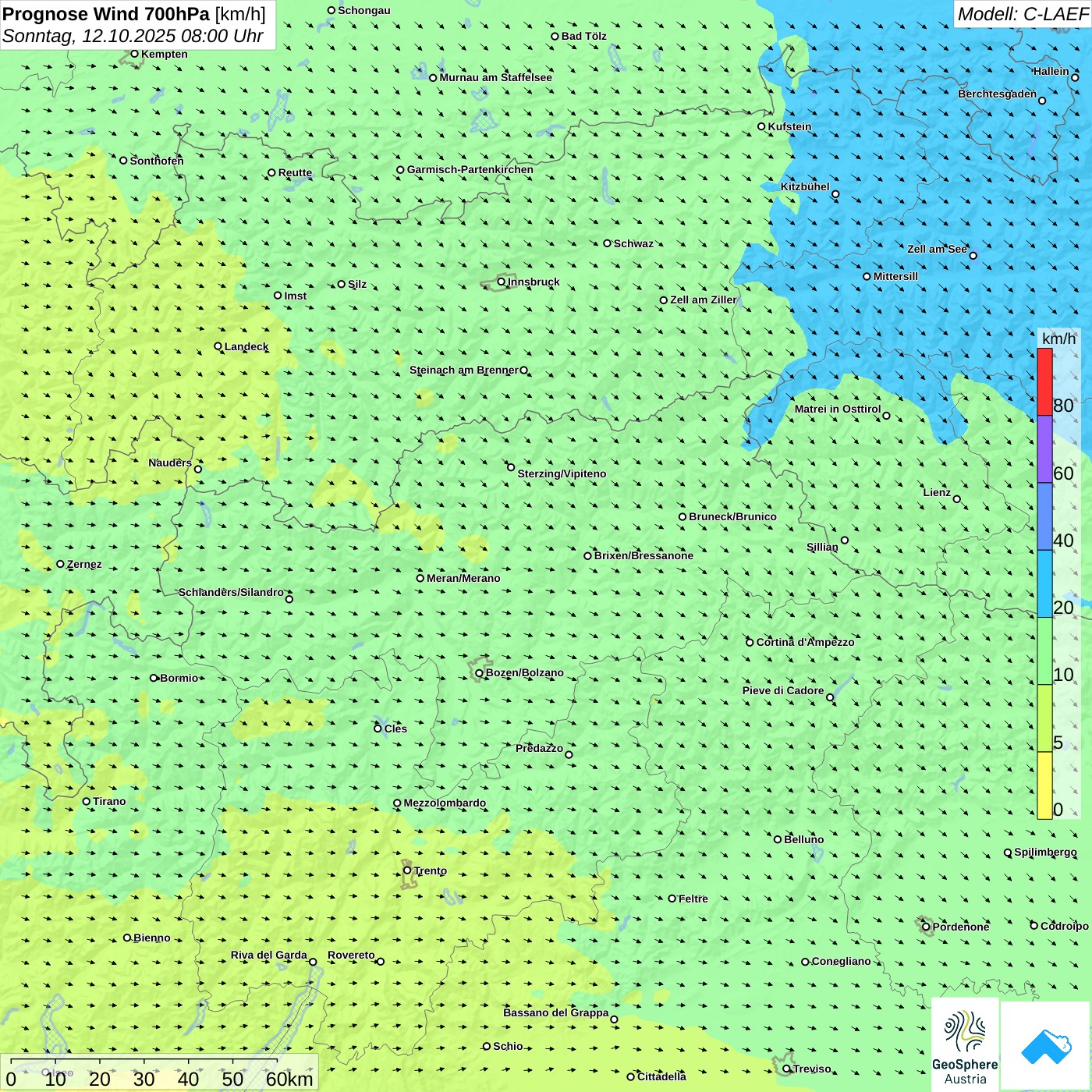The width and height of the screenshot is (1092, 1092).
Task: Click the 'Spilimbergo' label
Action: (1045, 852)
